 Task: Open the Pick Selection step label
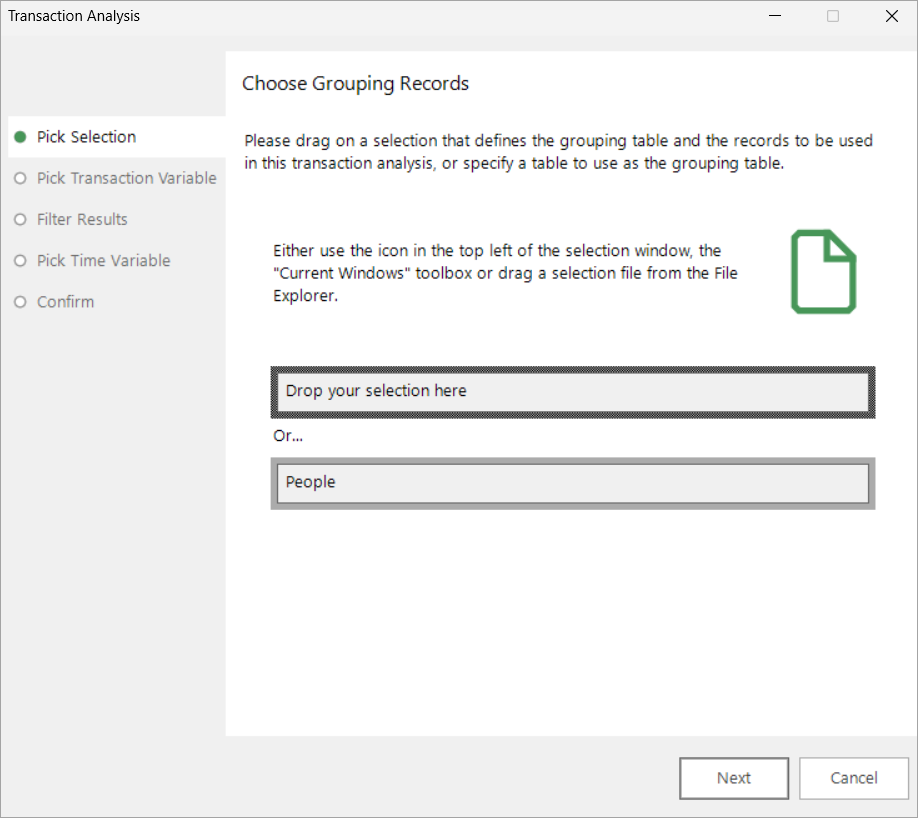pos(87,137)
